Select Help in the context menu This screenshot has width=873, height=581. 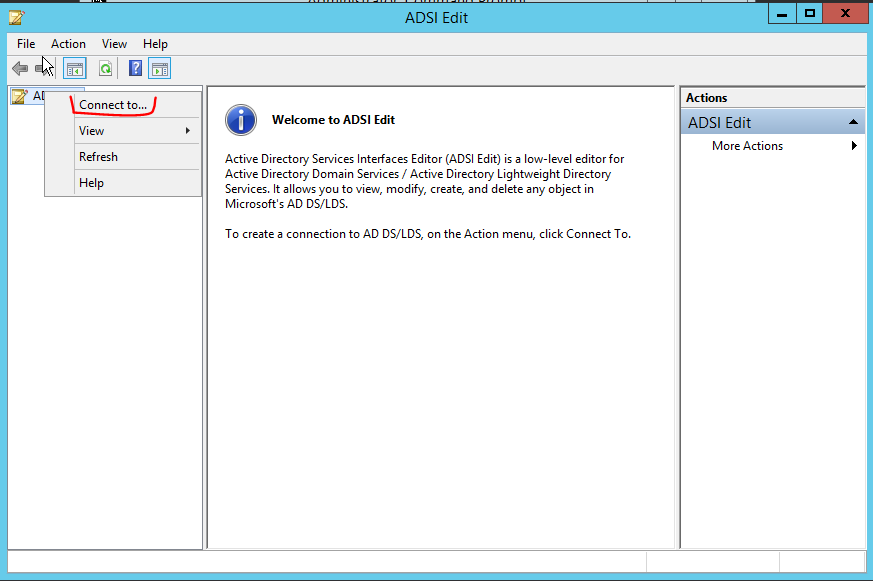(122, 183)
